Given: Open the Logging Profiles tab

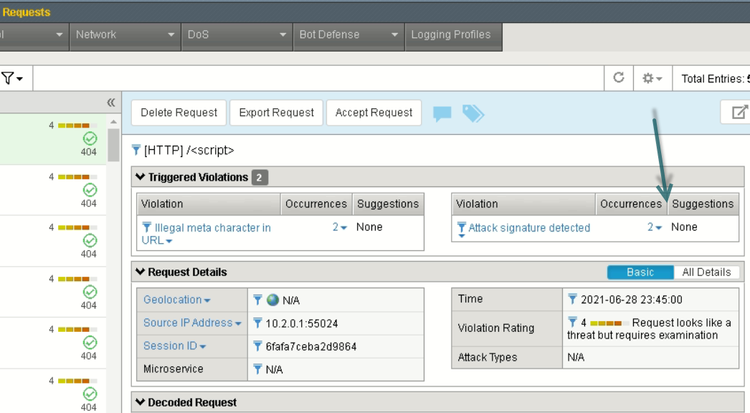Looking at the screenshot, I should point(451,34).
